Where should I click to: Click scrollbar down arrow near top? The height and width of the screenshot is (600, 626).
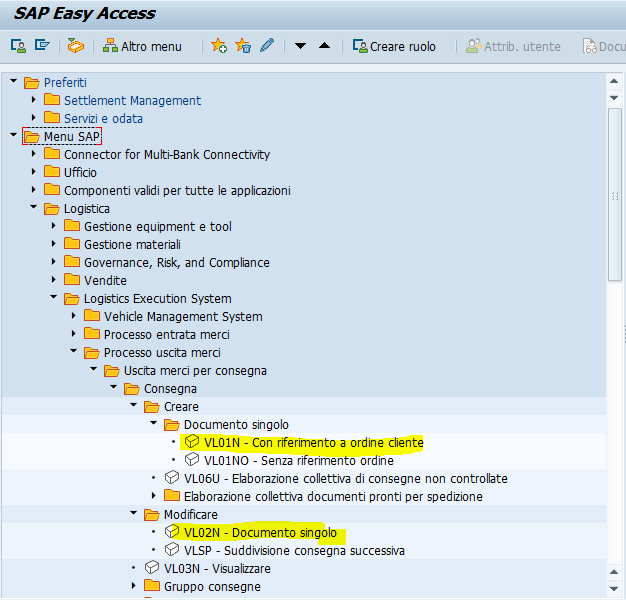[x=614, y=98]
